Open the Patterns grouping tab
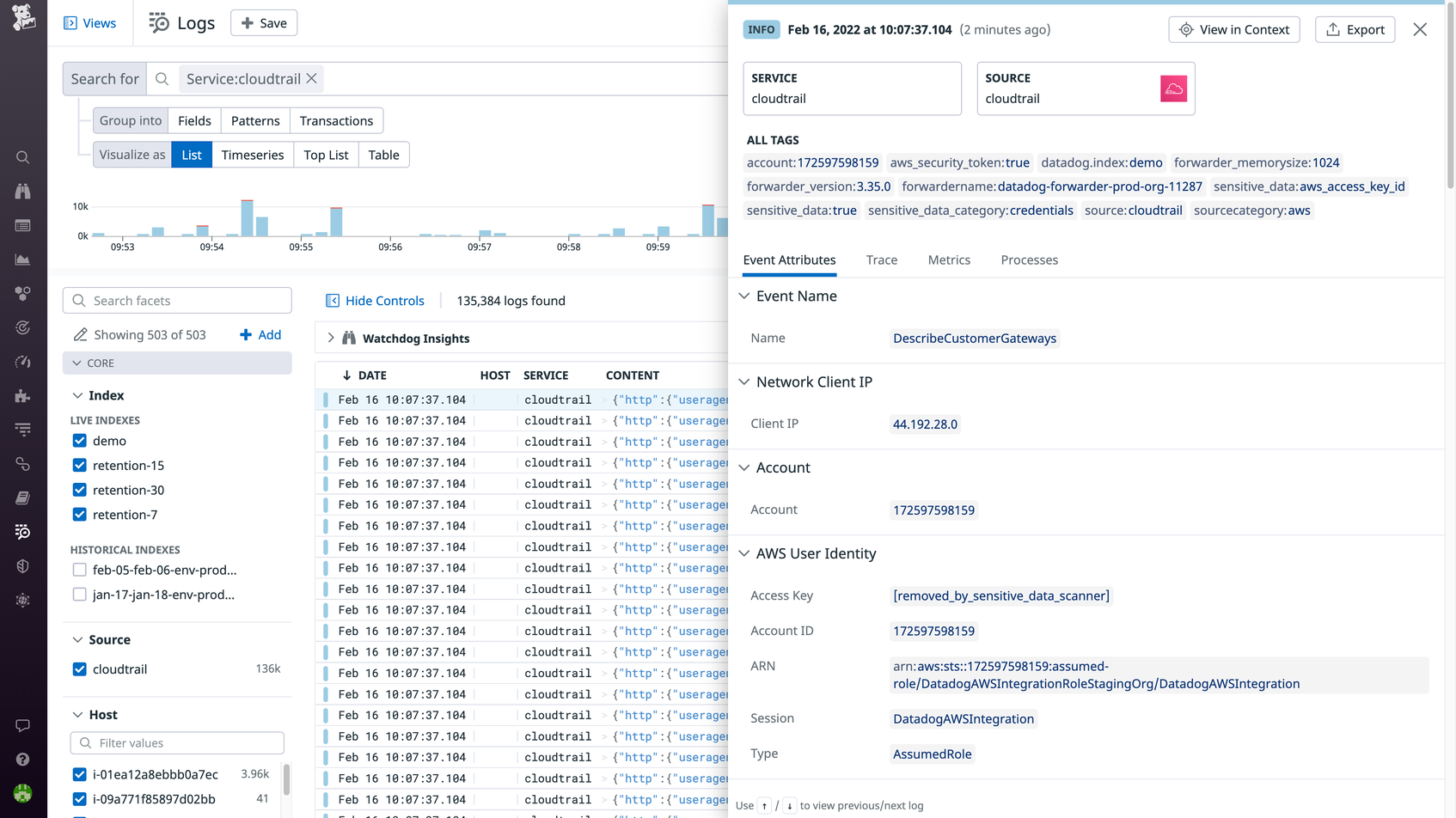This screenshot has width=1456, height=818. 255,120
